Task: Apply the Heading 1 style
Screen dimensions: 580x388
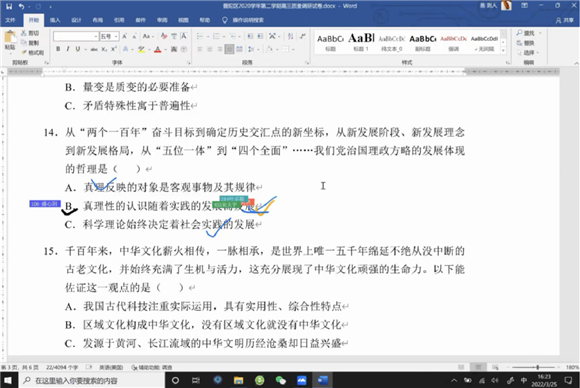Action: 361,42
